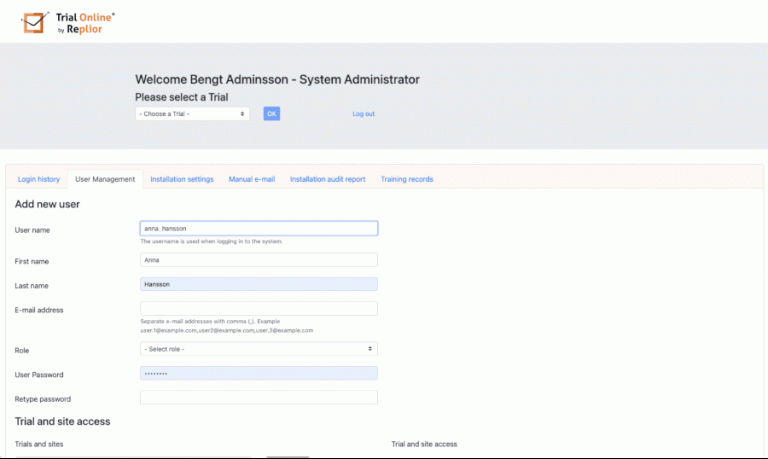Expand the 'Select role' dropdown
The image size is (768, 459).
point(258,349)
